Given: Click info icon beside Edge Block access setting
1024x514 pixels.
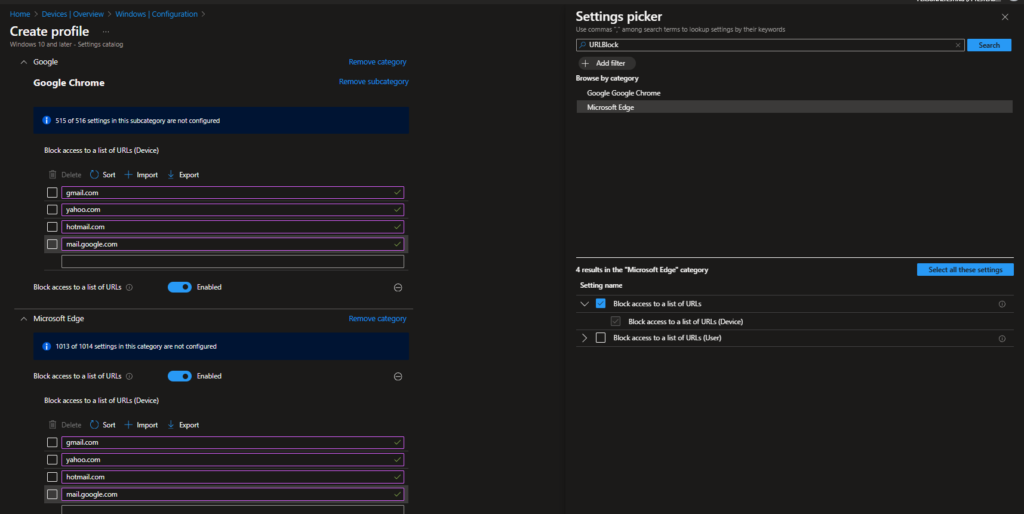Looking at the screenshot, I should coord(129,376).
